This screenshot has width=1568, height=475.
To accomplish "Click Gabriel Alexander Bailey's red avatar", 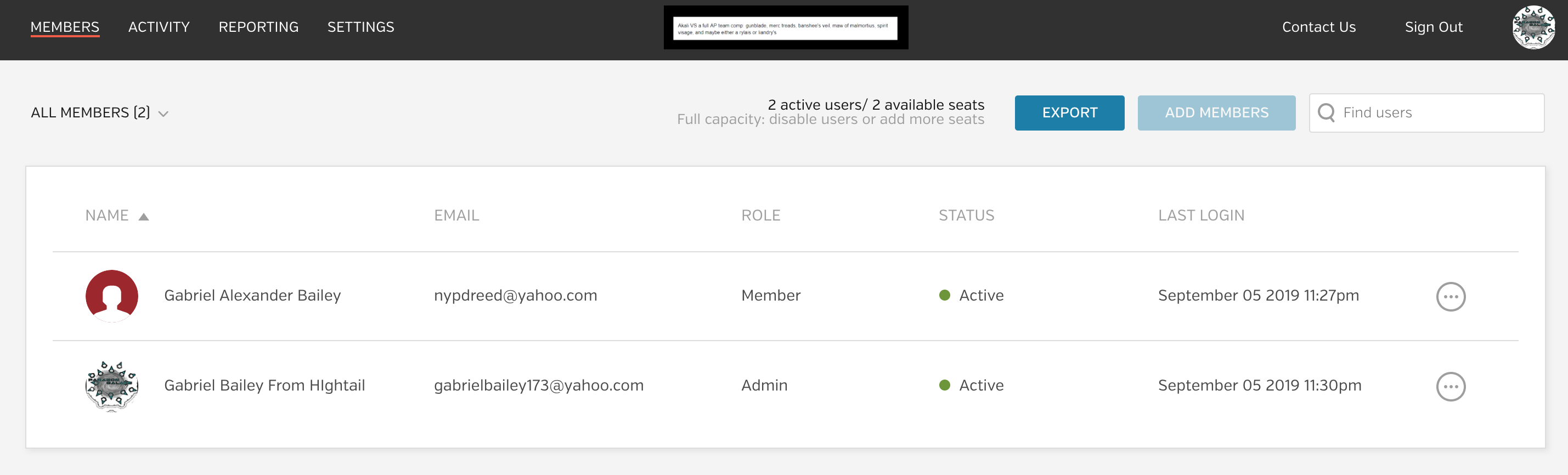I will (112, 296).
